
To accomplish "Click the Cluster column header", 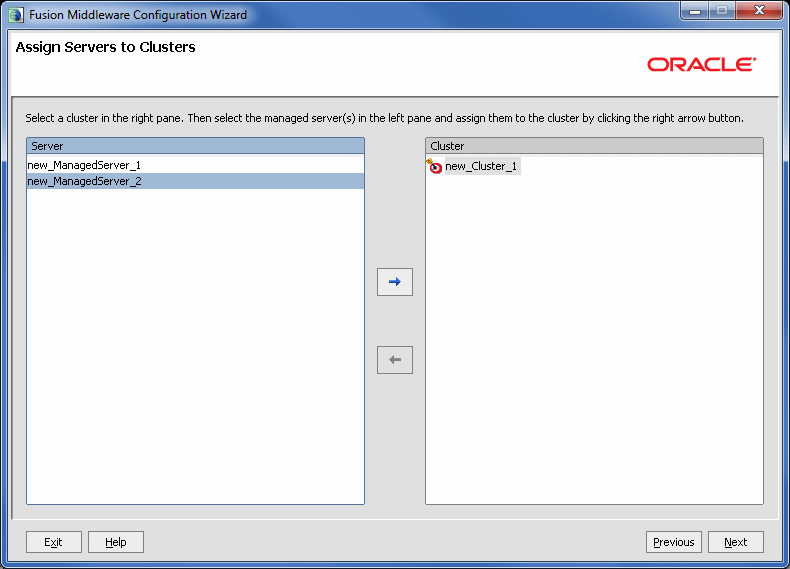I will pyautogui.click(x=595, y=146).
